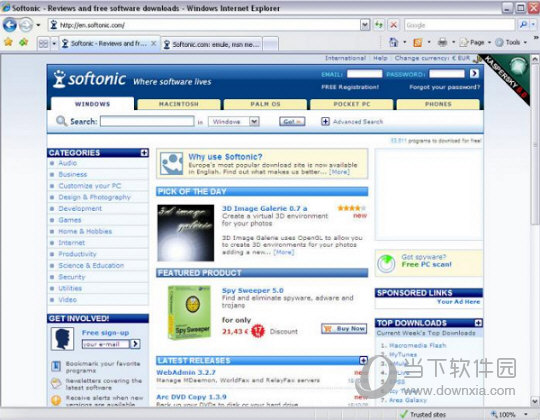Click the vertical scrollbar up arrow
Screen dimensions: 540x420
[x=534, y=59]
